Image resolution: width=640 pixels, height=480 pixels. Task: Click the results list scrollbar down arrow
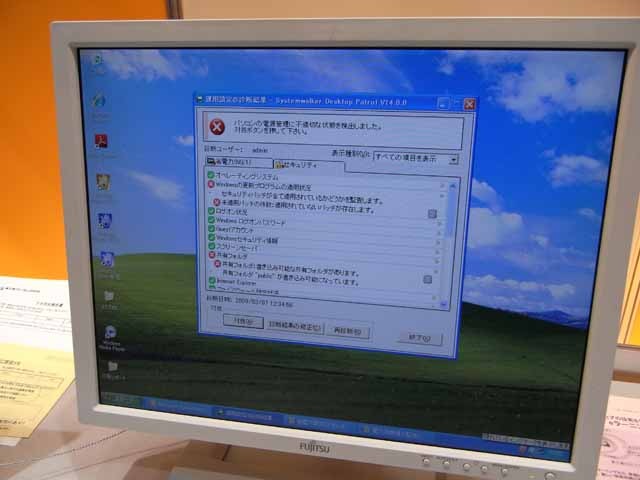(x=444, y=304)
